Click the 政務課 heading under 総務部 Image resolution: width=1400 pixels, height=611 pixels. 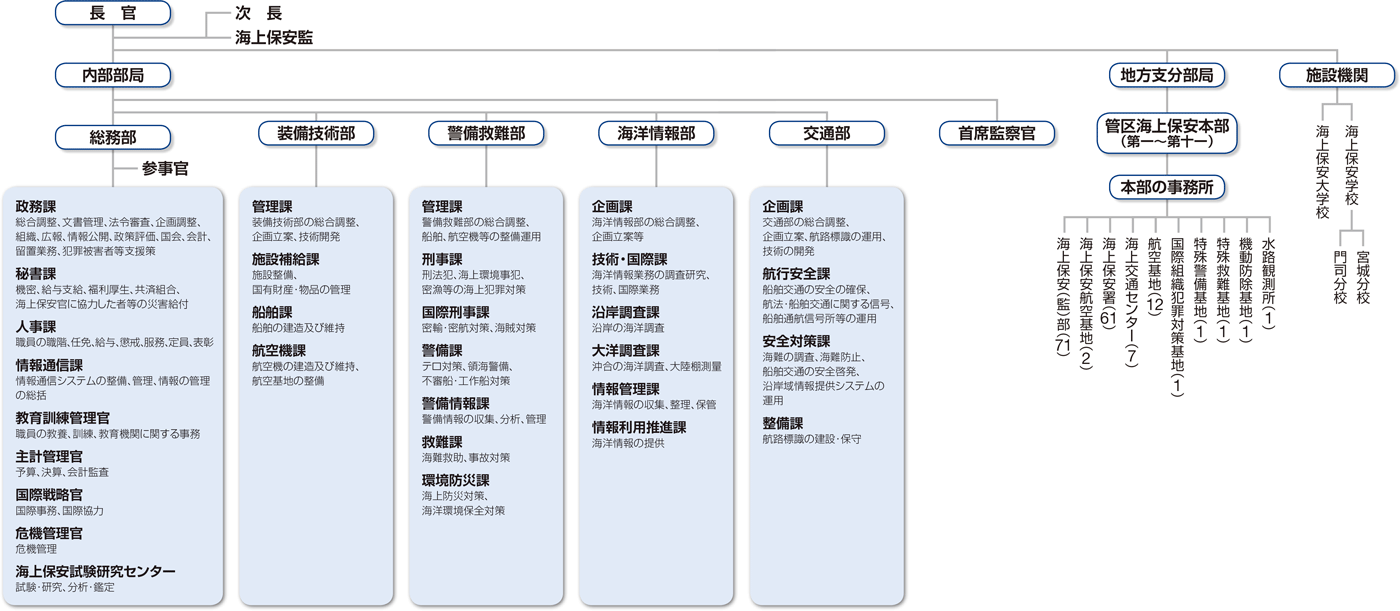pos(36,206)
